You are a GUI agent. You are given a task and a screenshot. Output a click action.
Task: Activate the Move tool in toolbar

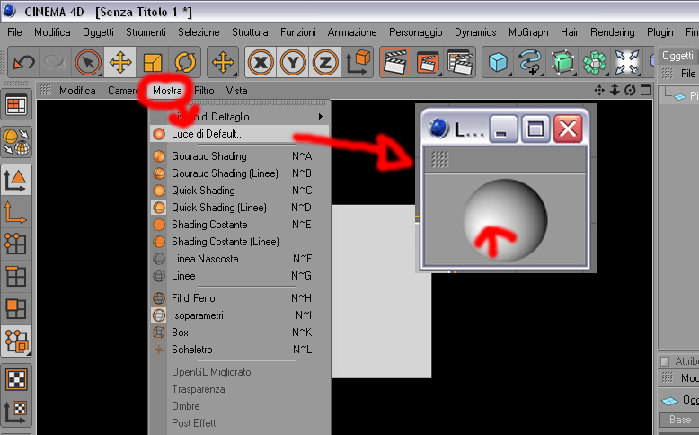point(120,62)
